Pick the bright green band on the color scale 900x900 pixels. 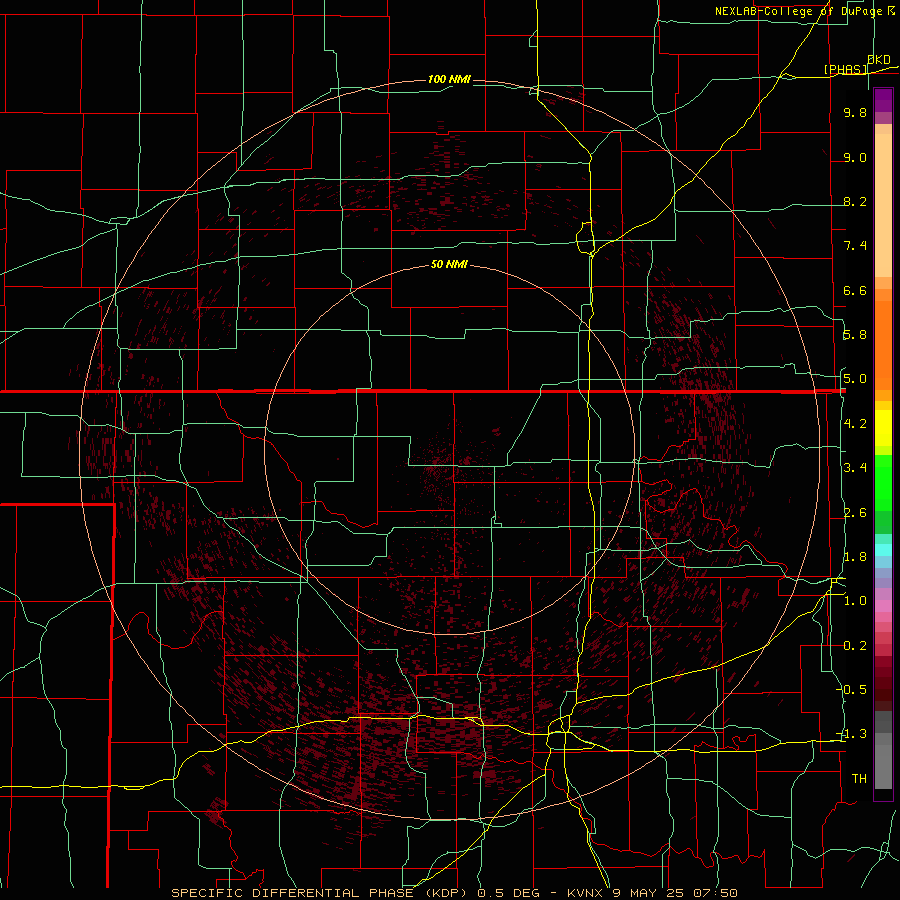coord(883,483)
